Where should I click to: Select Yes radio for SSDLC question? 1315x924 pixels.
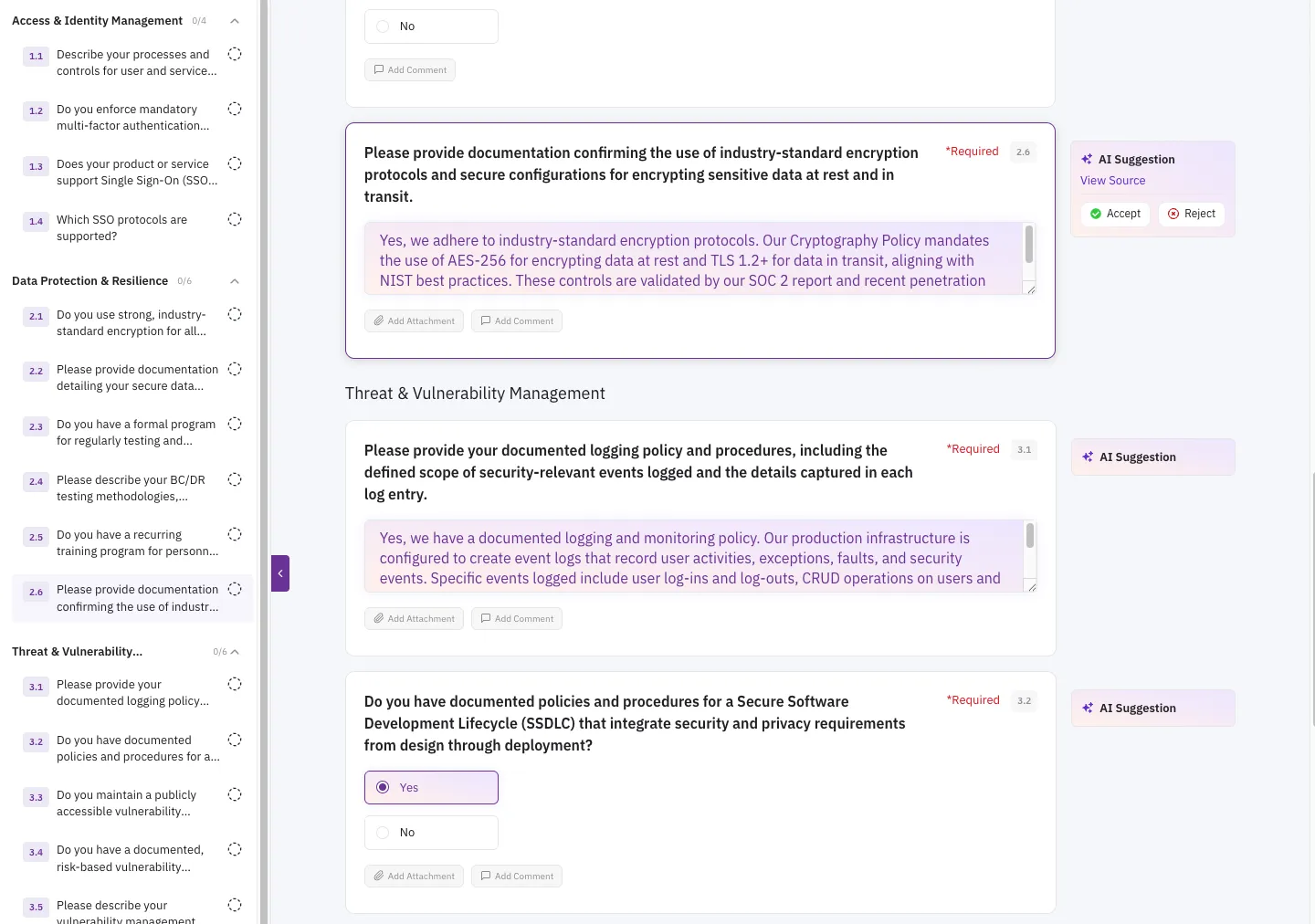point(383,788)
